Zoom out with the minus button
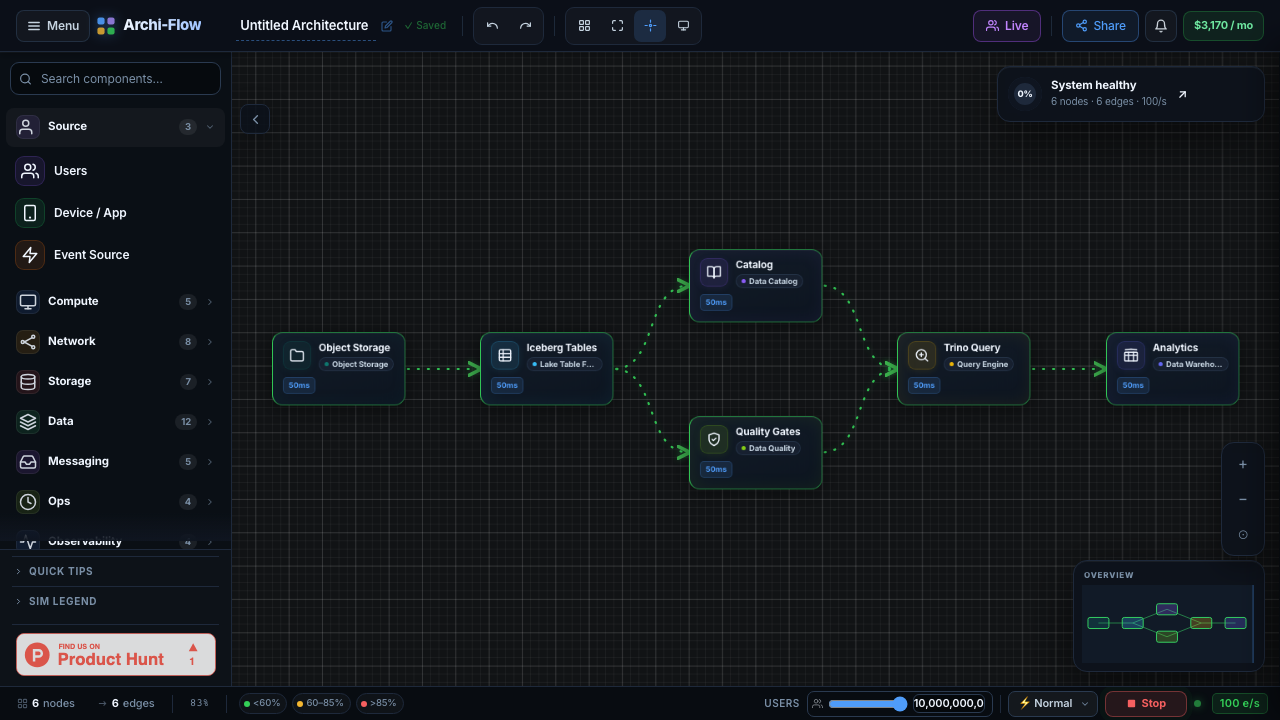 [1243, 500]
